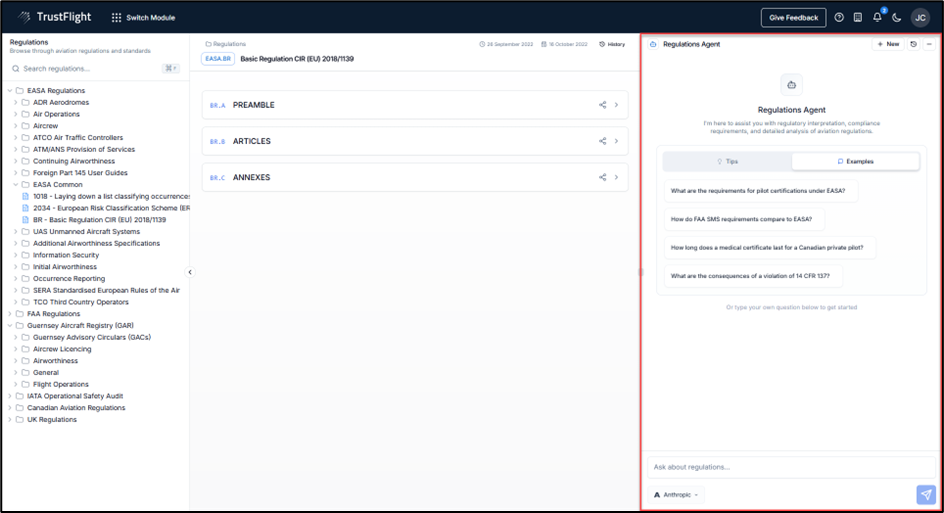Open chat history icon in Regulations Agent
This screenshot has width=944, height=513.
(914, 44)
